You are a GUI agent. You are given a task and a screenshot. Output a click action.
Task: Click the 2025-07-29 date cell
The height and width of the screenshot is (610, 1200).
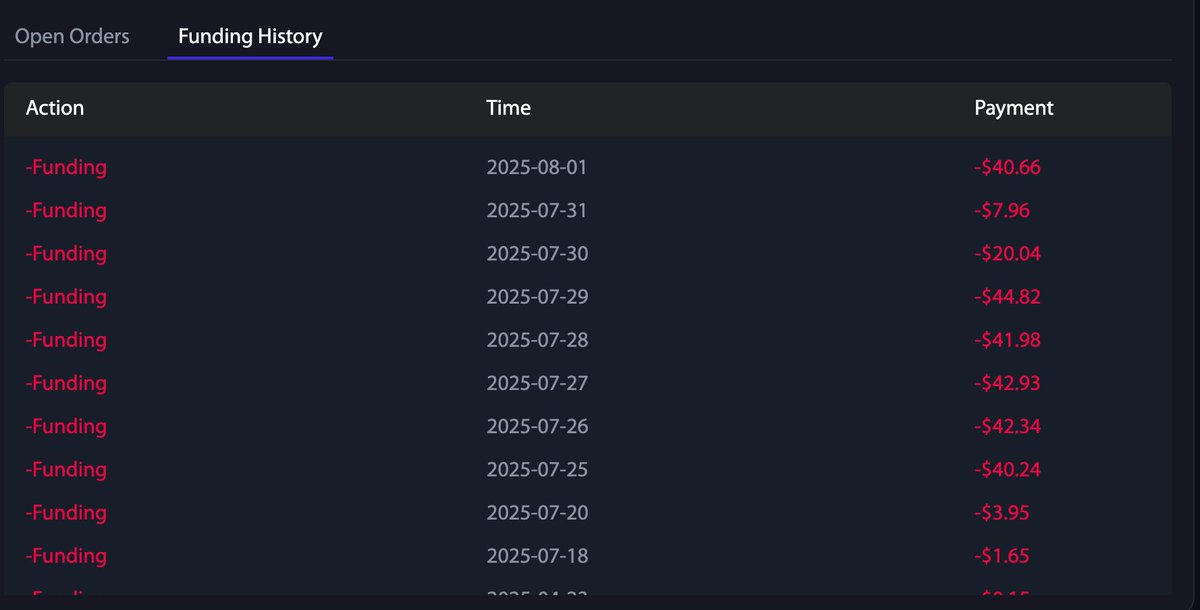(x=536, y=297)
